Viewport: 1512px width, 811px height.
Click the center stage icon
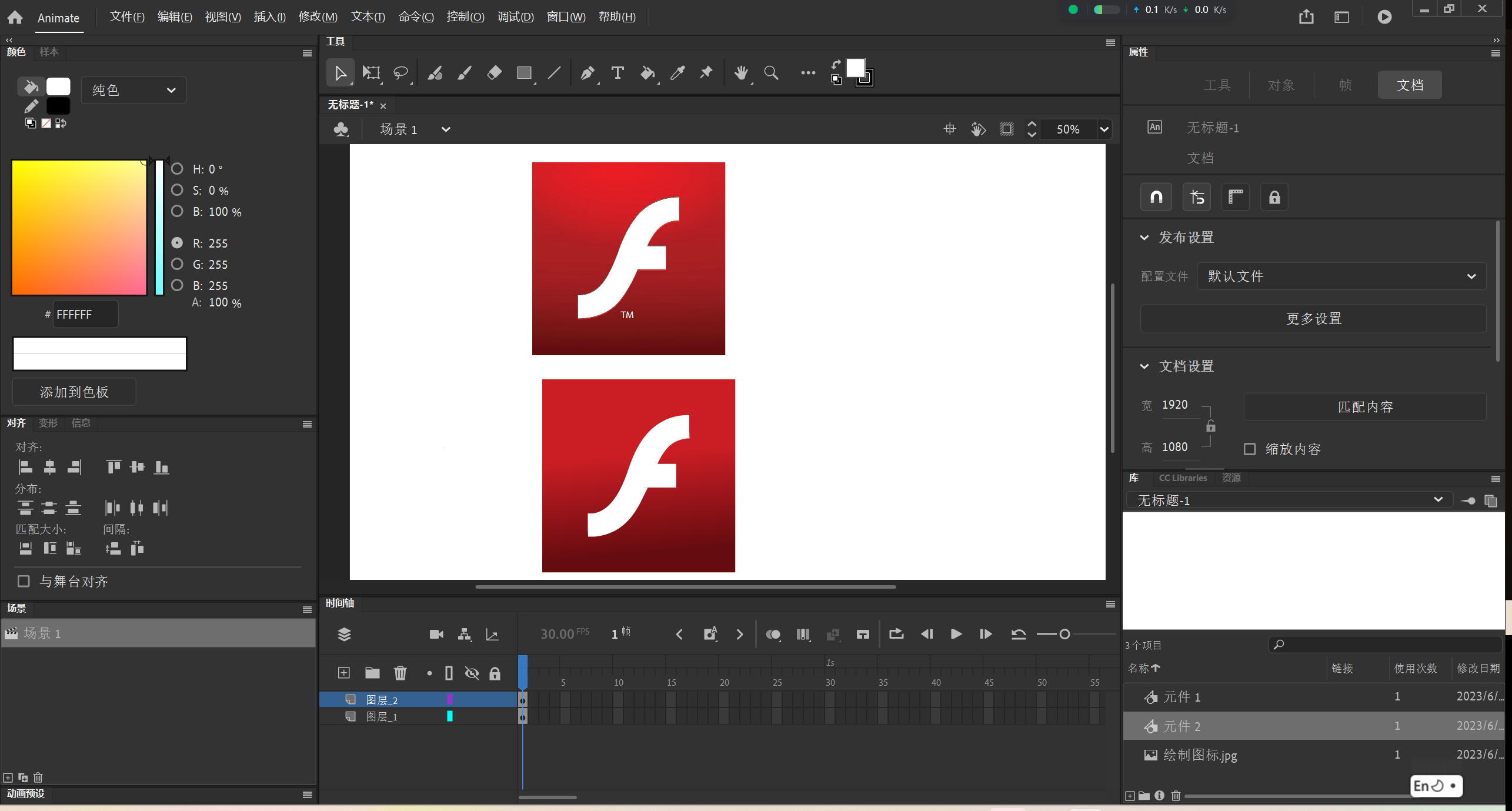(950, 129)
